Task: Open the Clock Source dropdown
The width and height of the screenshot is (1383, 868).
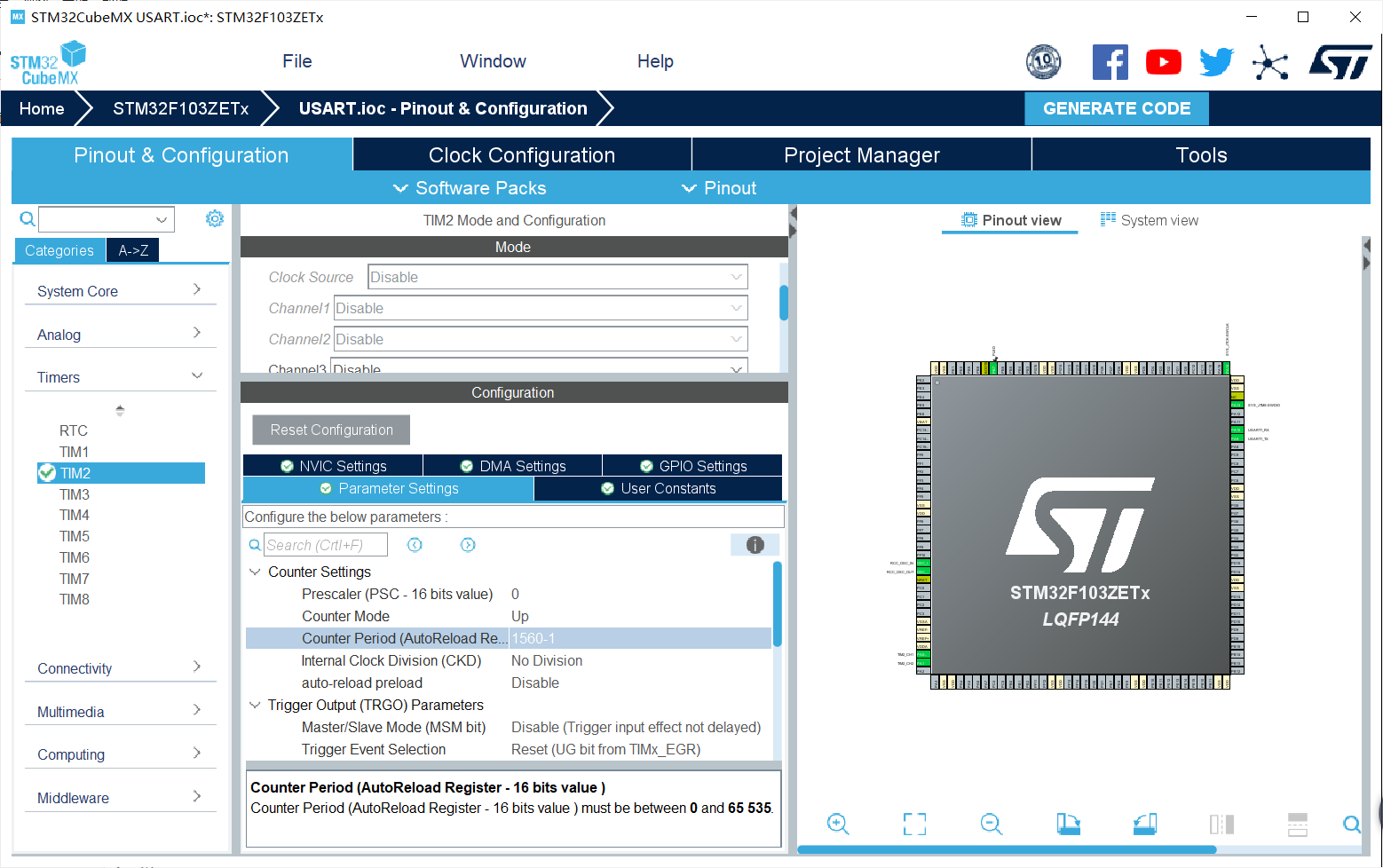Action: tap(557, 277)
